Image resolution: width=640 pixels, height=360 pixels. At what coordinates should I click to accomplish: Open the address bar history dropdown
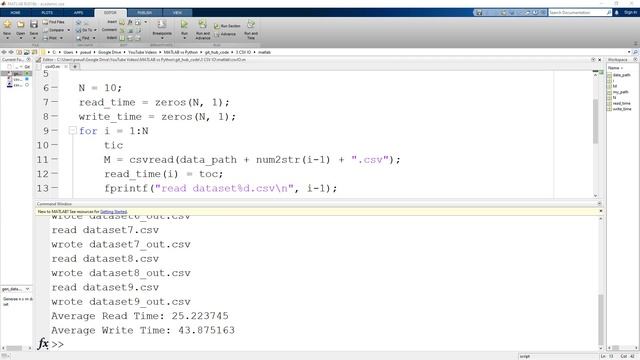629,52
